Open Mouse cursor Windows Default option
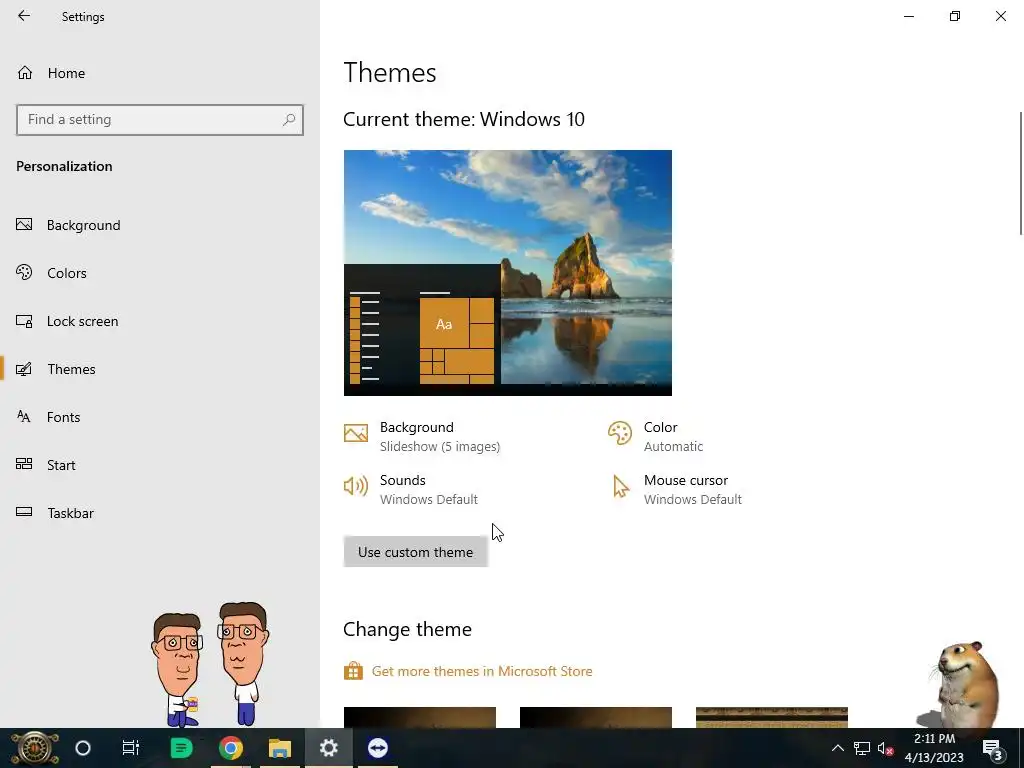The width and height of the screenshot is (1024, 768). pyautogui.click(x=675, y=489)
